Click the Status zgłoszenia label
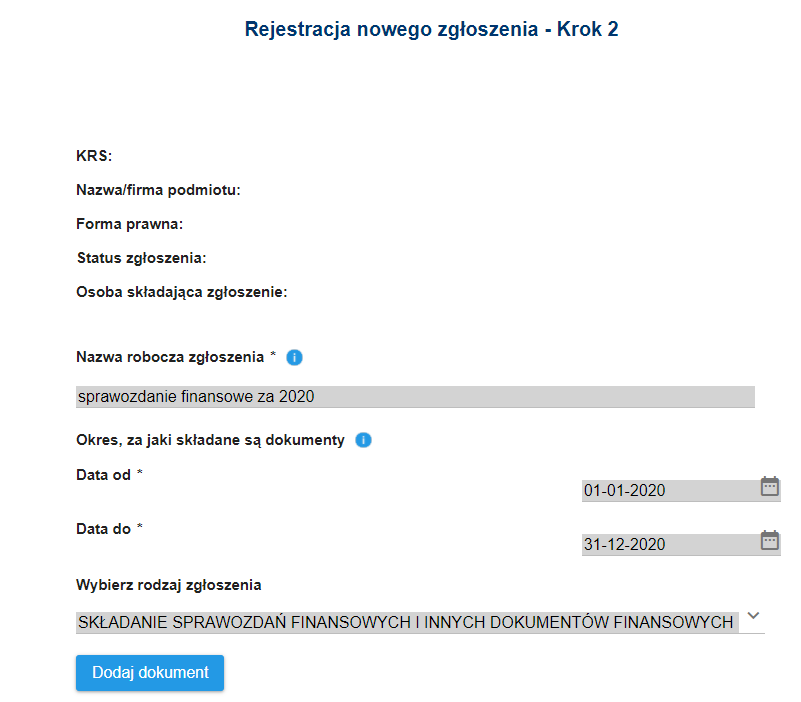 141,259
